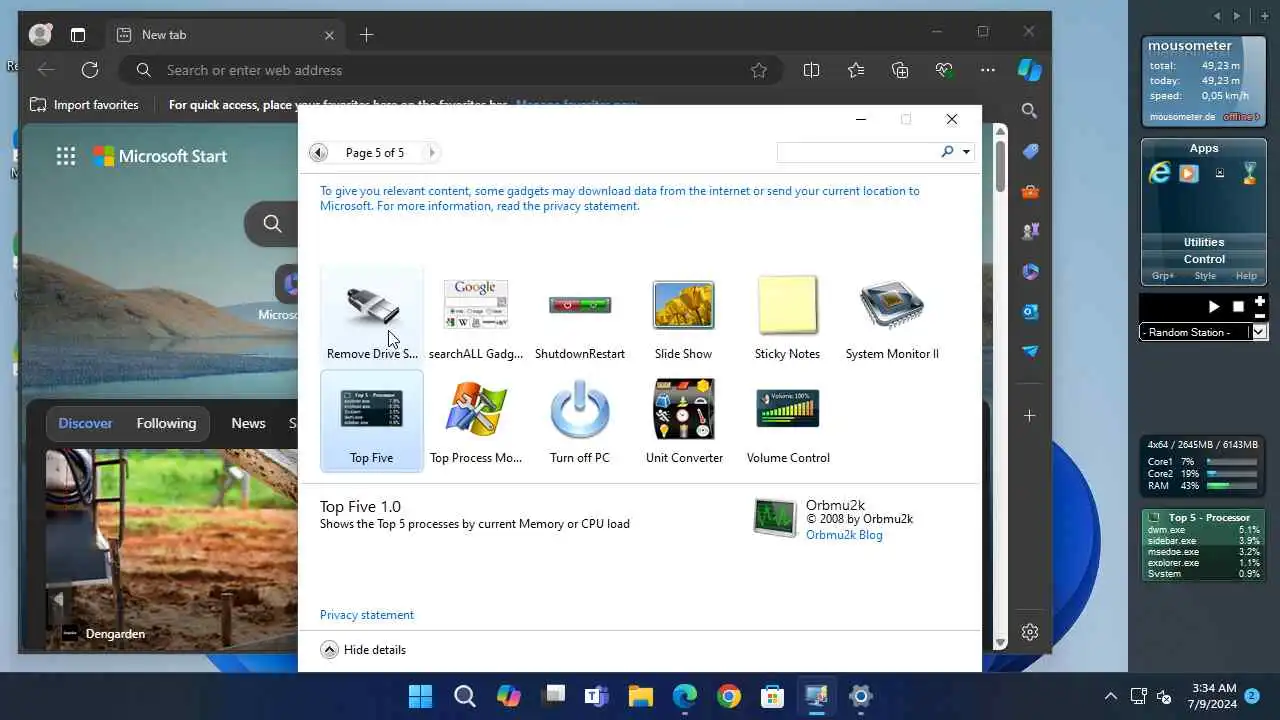Switch to the Discover feed tab

85,423
